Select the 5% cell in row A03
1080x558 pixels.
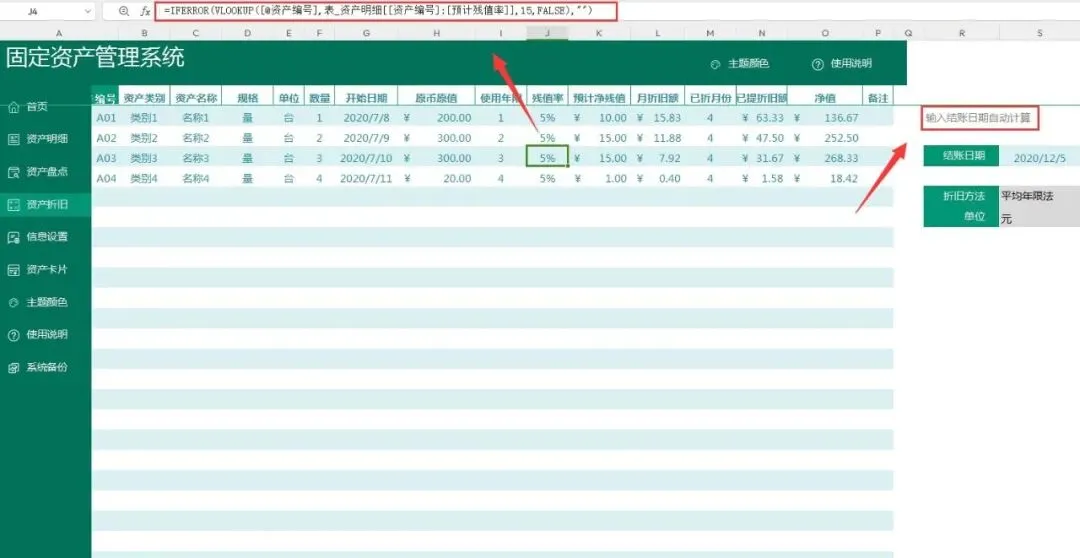tap(548, 158)
